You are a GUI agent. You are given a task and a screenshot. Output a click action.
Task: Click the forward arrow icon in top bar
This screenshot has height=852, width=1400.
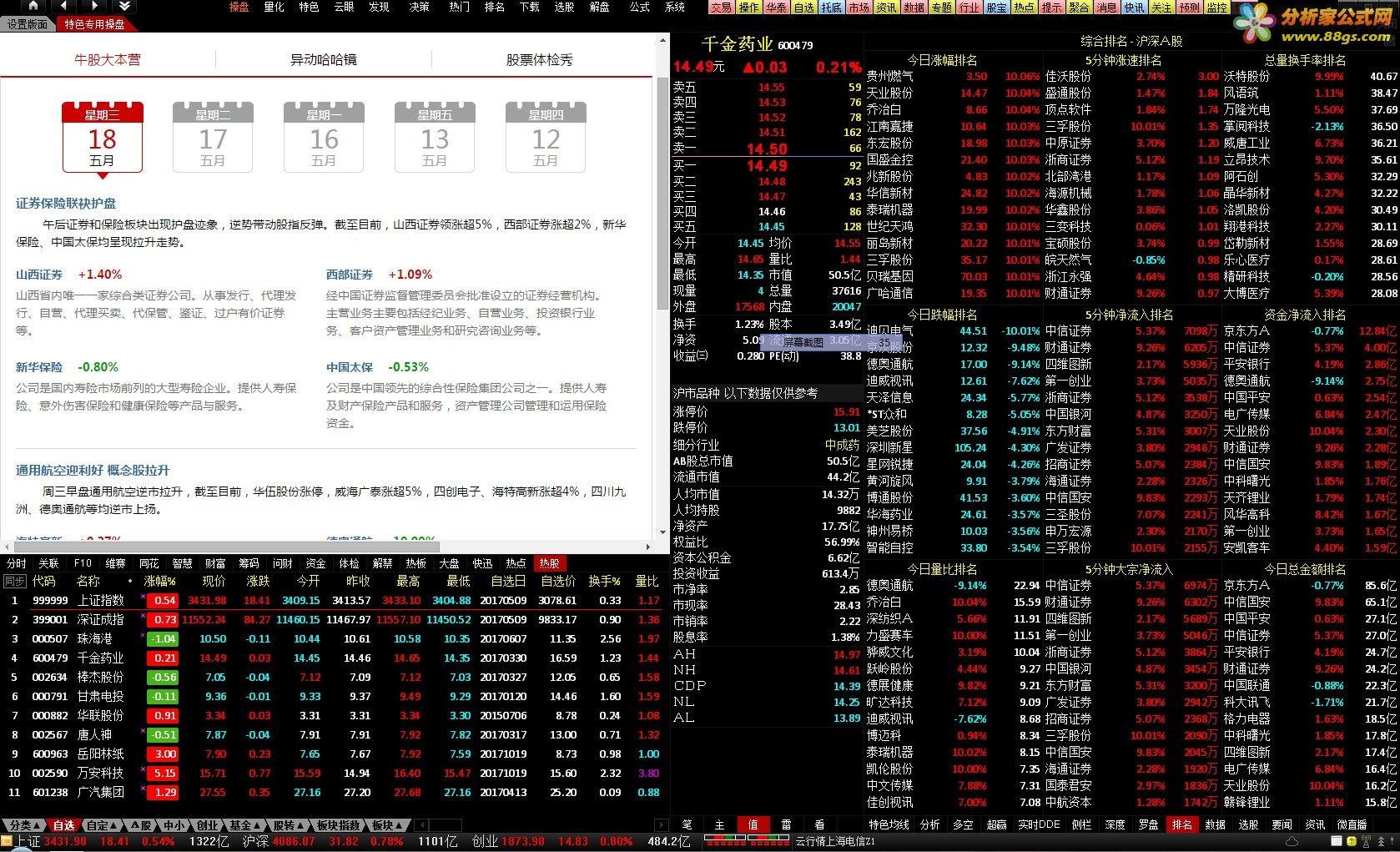pos(93,6)
